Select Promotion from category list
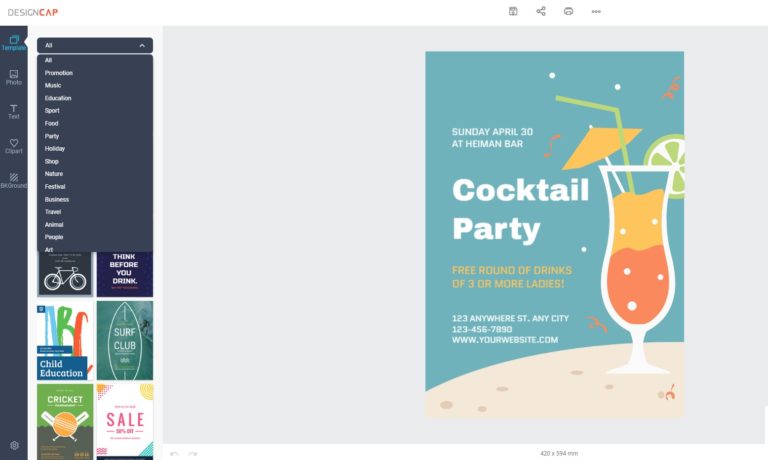The width and height of the screenshot is (768, 460). pyautogui.click(x=59, y=73)
